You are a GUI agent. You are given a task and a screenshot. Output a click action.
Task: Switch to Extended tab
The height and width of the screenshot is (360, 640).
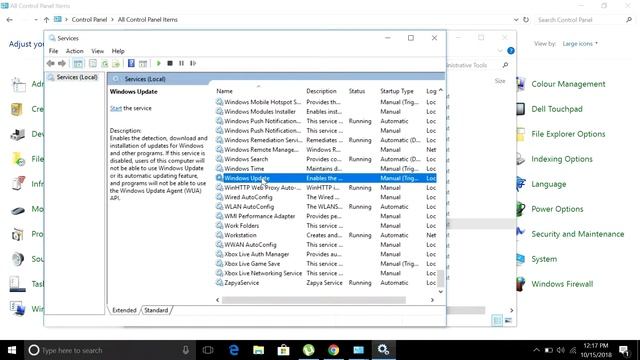pyautogui.click(x=124, y=310)
